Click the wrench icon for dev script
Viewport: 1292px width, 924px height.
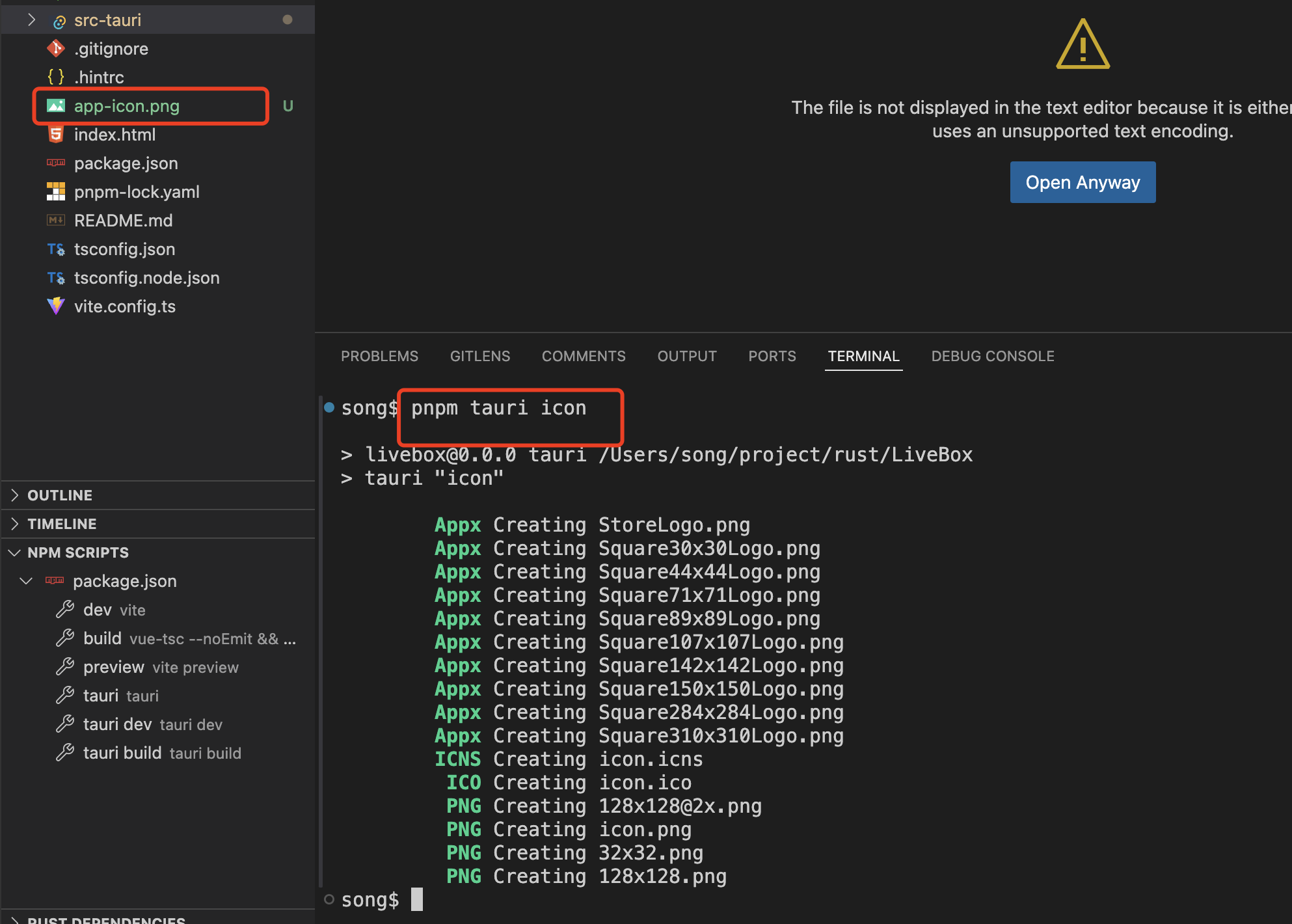coord(65,610)
